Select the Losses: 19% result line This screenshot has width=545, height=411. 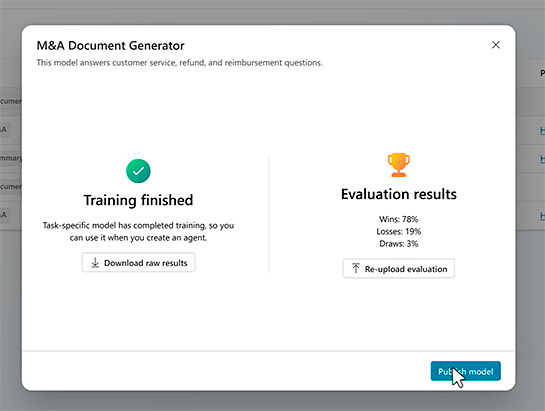click(399, 231)
